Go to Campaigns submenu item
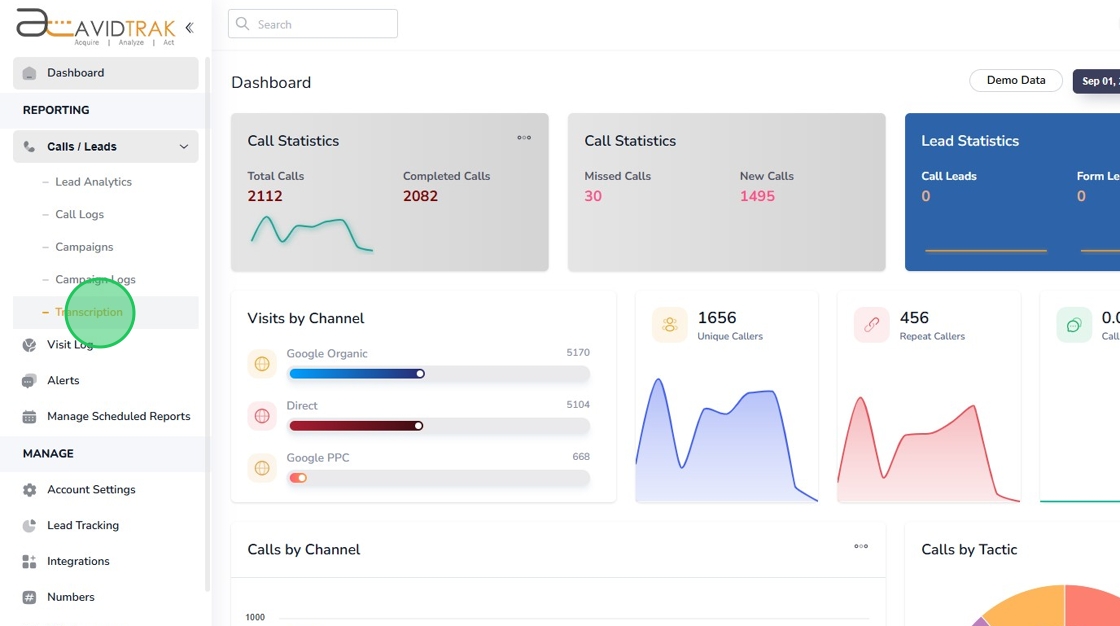 coord(84,247)
